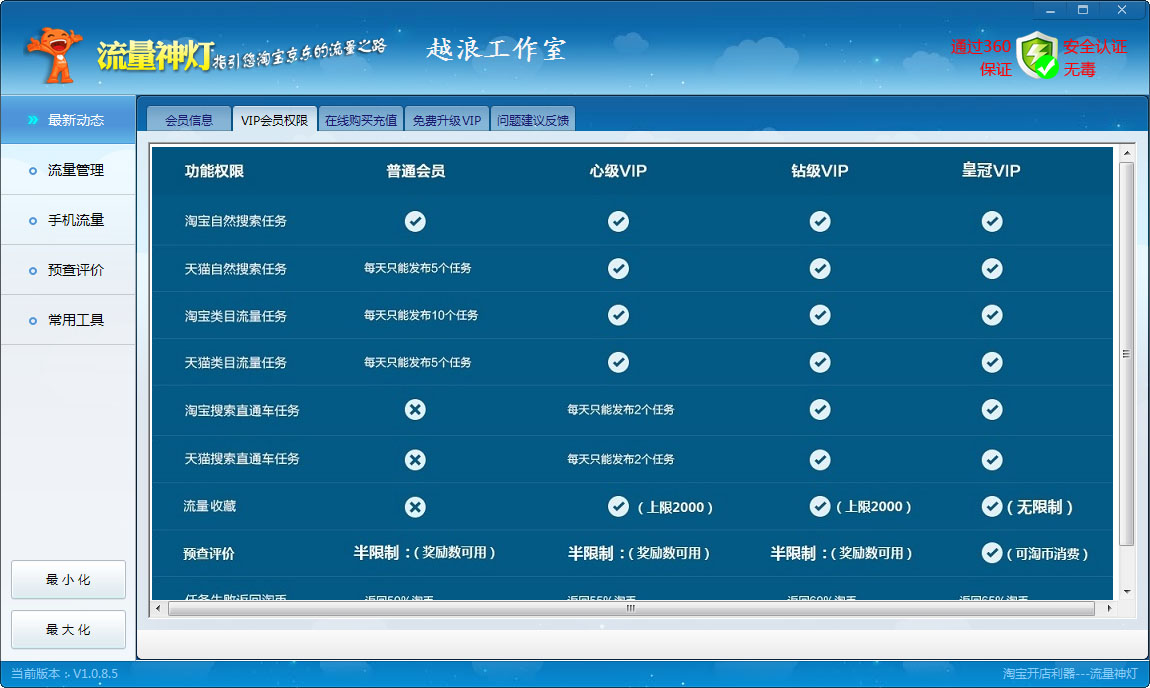
Task: Click the 淘宝搜索直通车任务 row label
Action: [x=242, y=410]
